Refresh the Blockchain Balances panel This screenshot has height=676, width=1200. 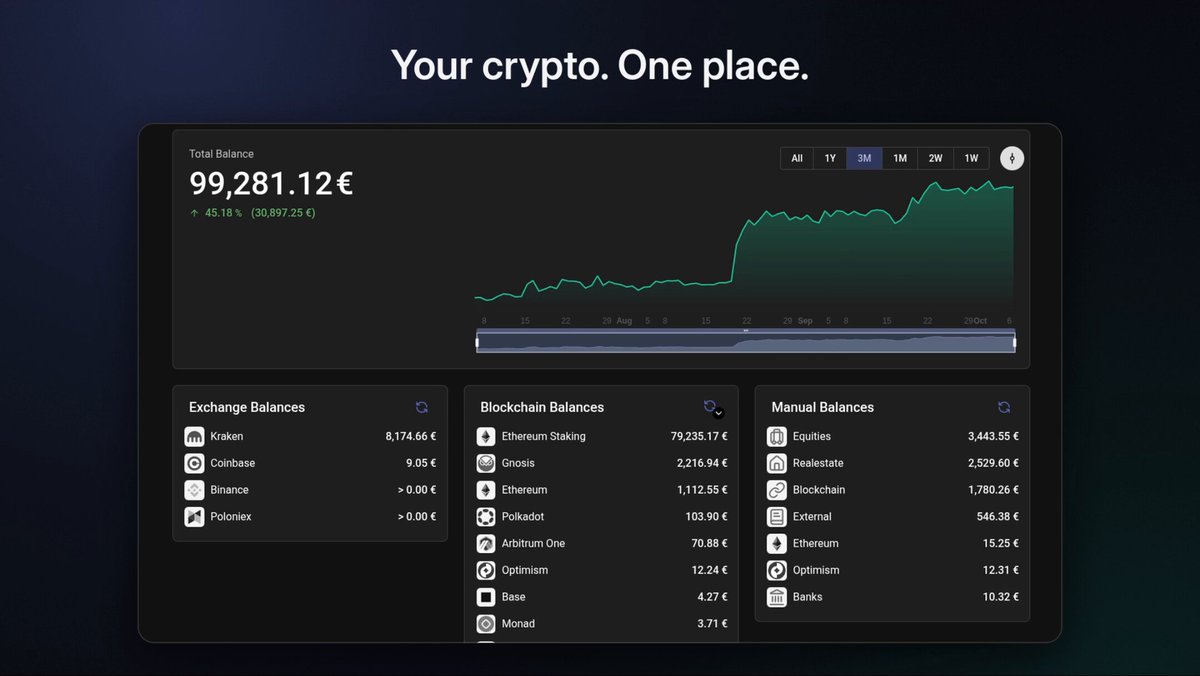(x=709, y=406)
